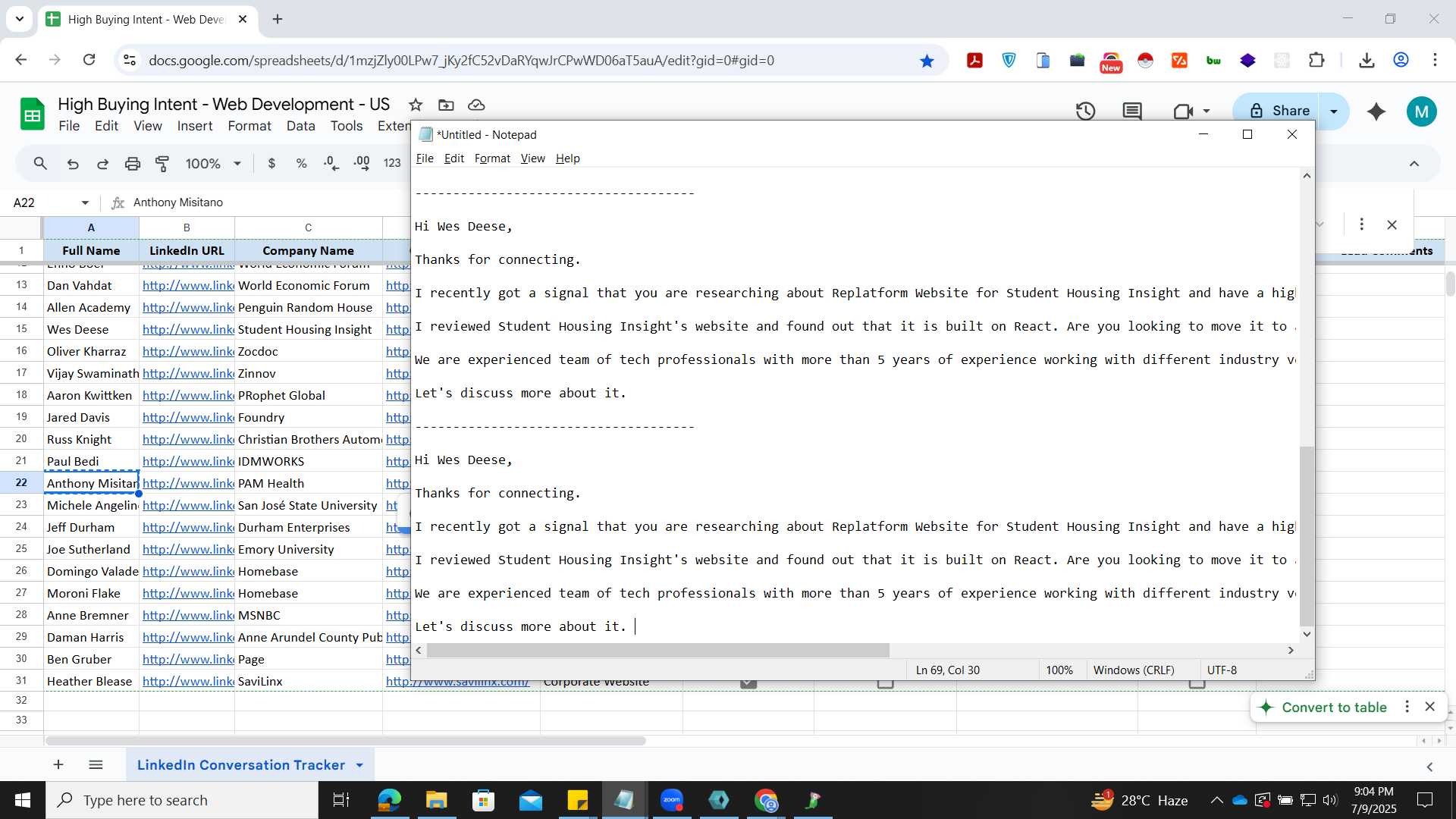Click the Google Sheets home icon
1456x819 pixels.
(32, 115)
